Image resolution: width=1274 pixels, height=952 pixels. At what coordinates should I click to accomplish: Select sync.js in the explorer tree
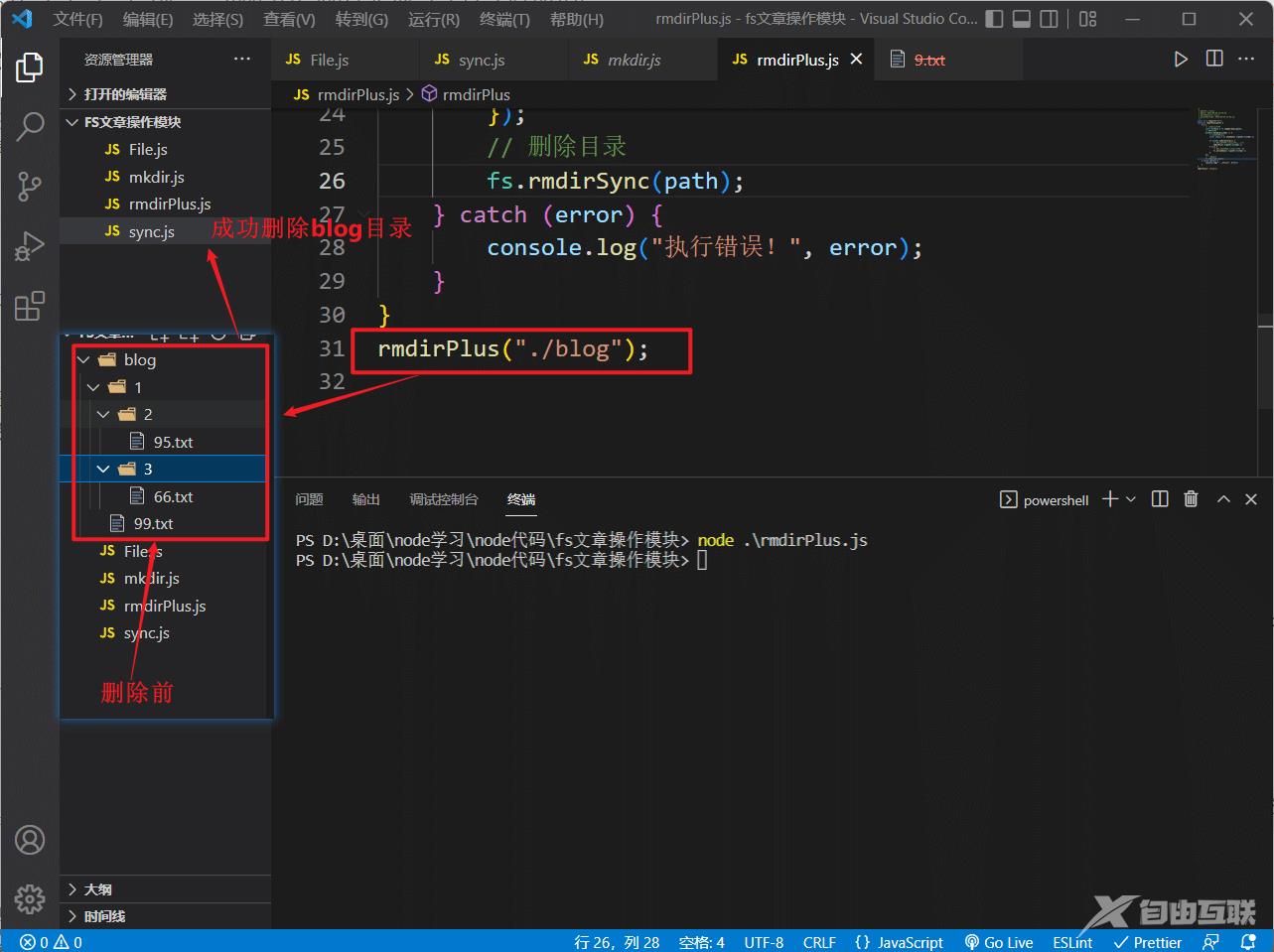point(166,231)
